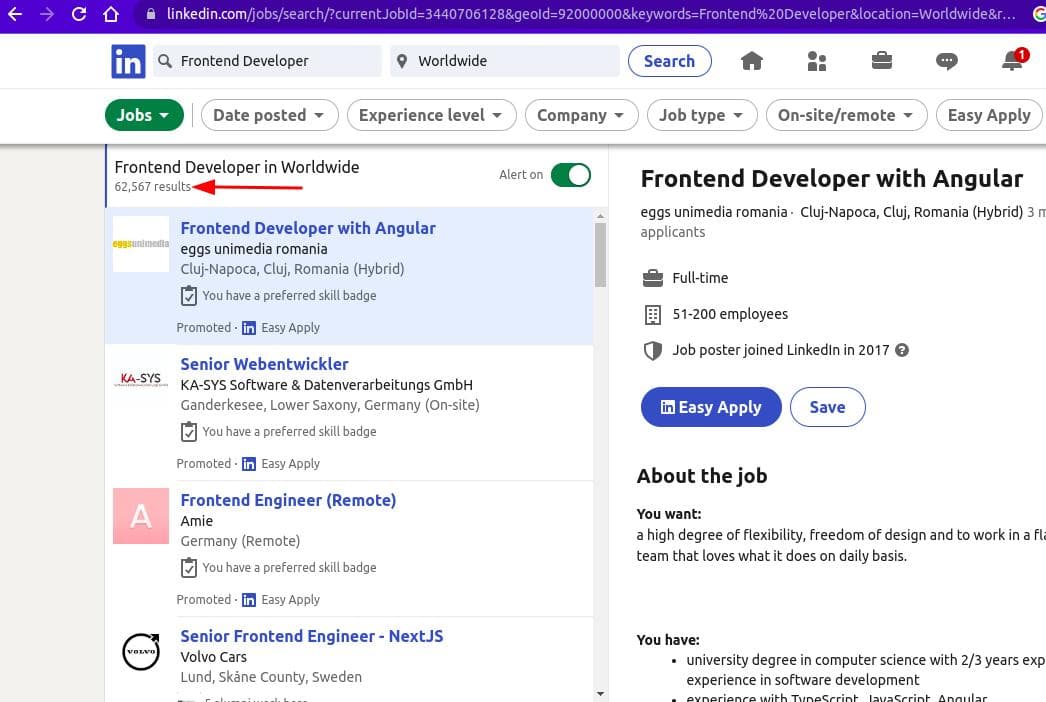The width and height of the screenshot is (1046, 702).
Task: Click the 51-200 employees building icon
Action: (652, 314)
